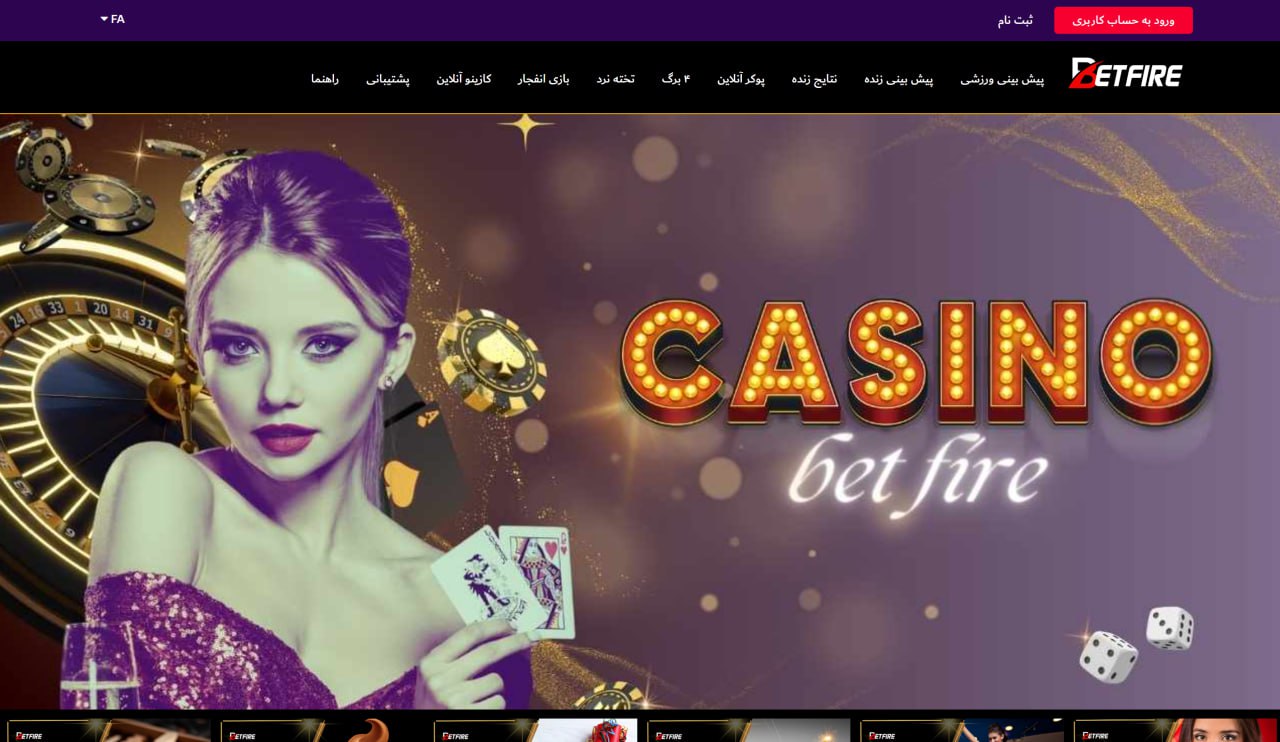Open تخته نرد menu item
Image resolution: width=1280 pixels, height=742 pixels.
616,79
